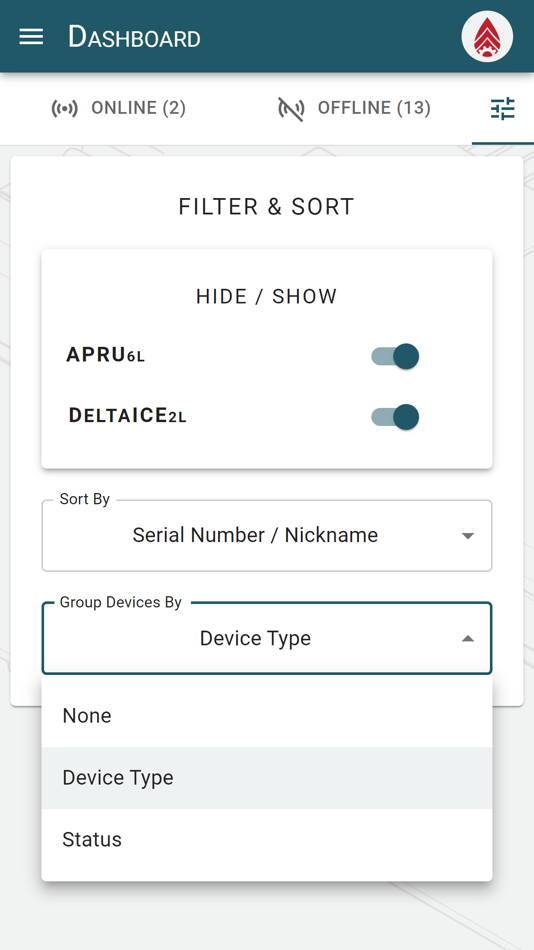Screen dimensions: 534x950
Task: Click the DeltaICE2L device label
Action: 127,416
